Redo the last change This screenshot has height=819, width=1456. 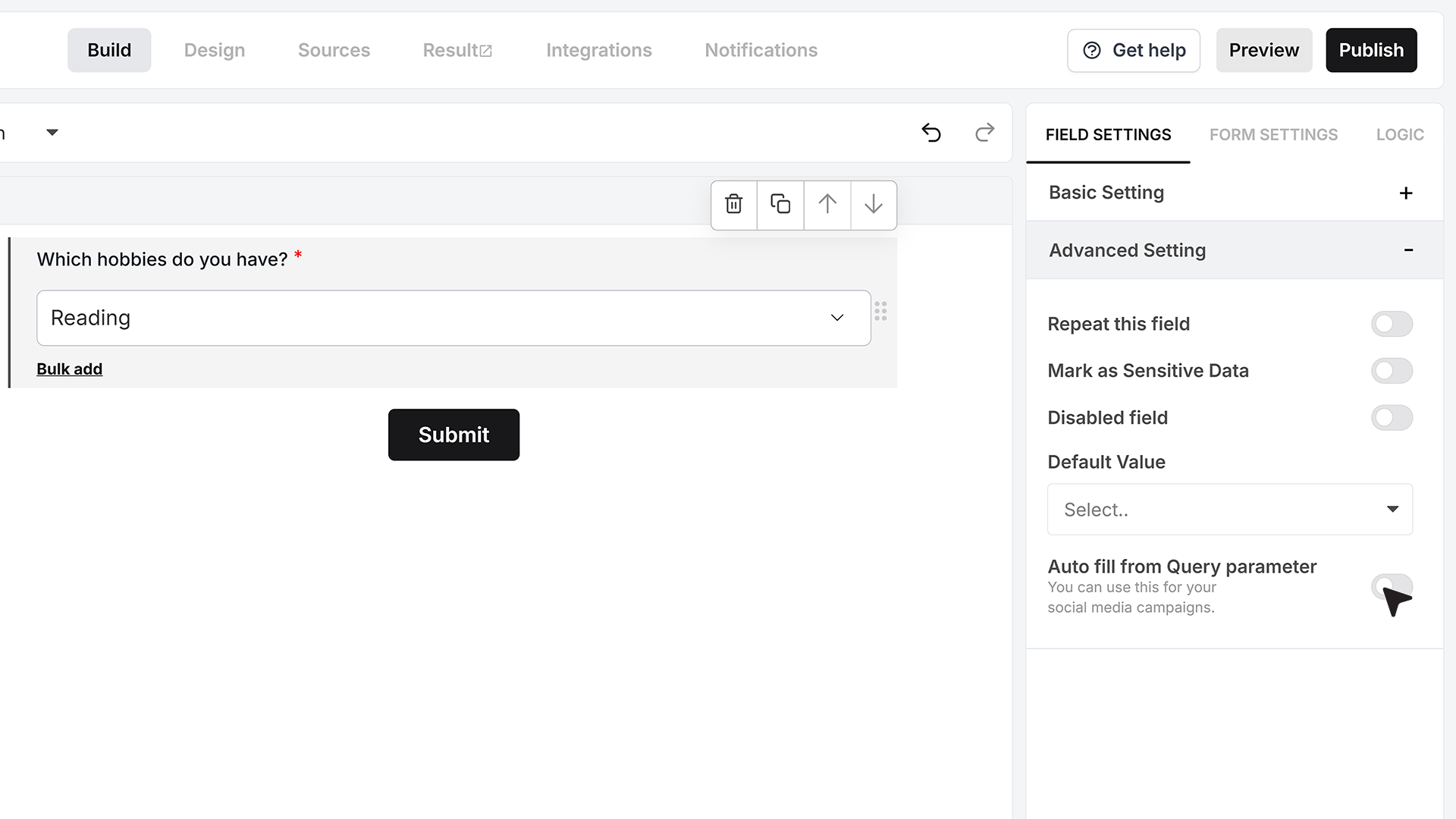tap(984, 133)
